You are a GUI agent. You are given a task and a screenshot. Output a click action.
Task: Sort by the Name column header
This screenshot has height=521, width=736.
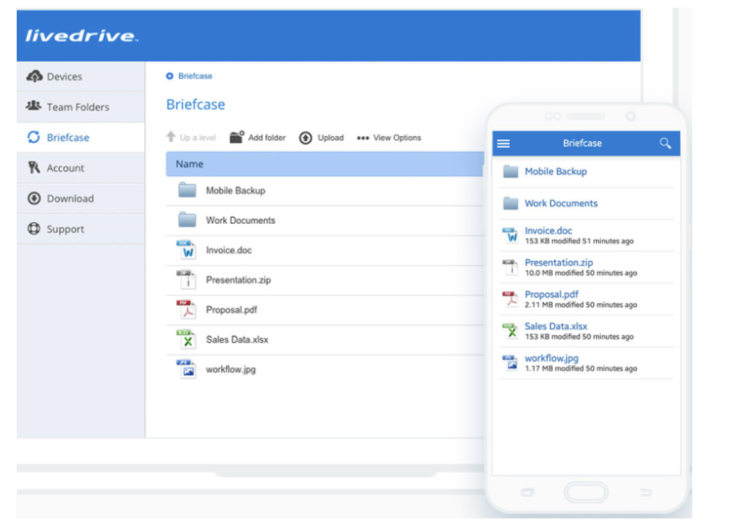coord(324,164)
